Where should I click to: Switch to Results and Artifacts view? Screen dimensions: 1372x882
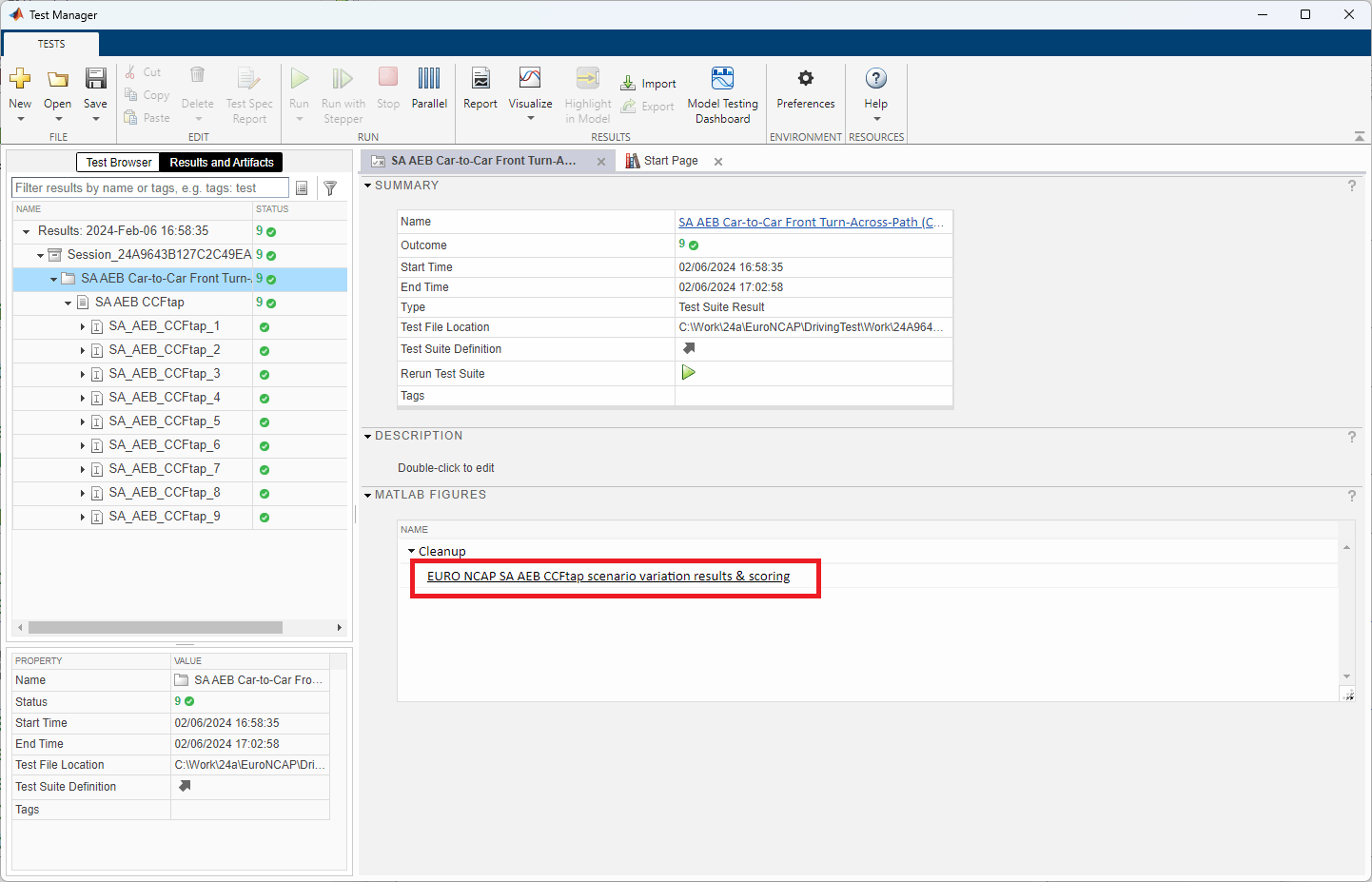point(222,163)
